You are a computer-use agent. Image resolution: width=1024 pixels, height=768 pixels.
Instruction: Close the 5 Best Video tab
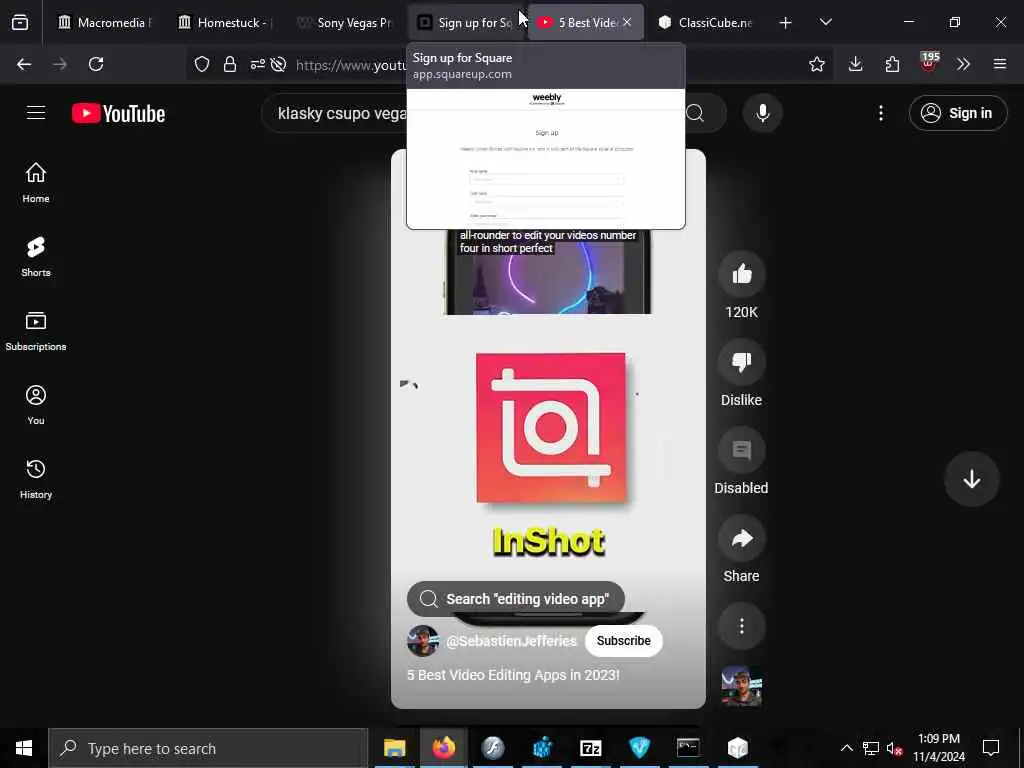click(627, 22)
